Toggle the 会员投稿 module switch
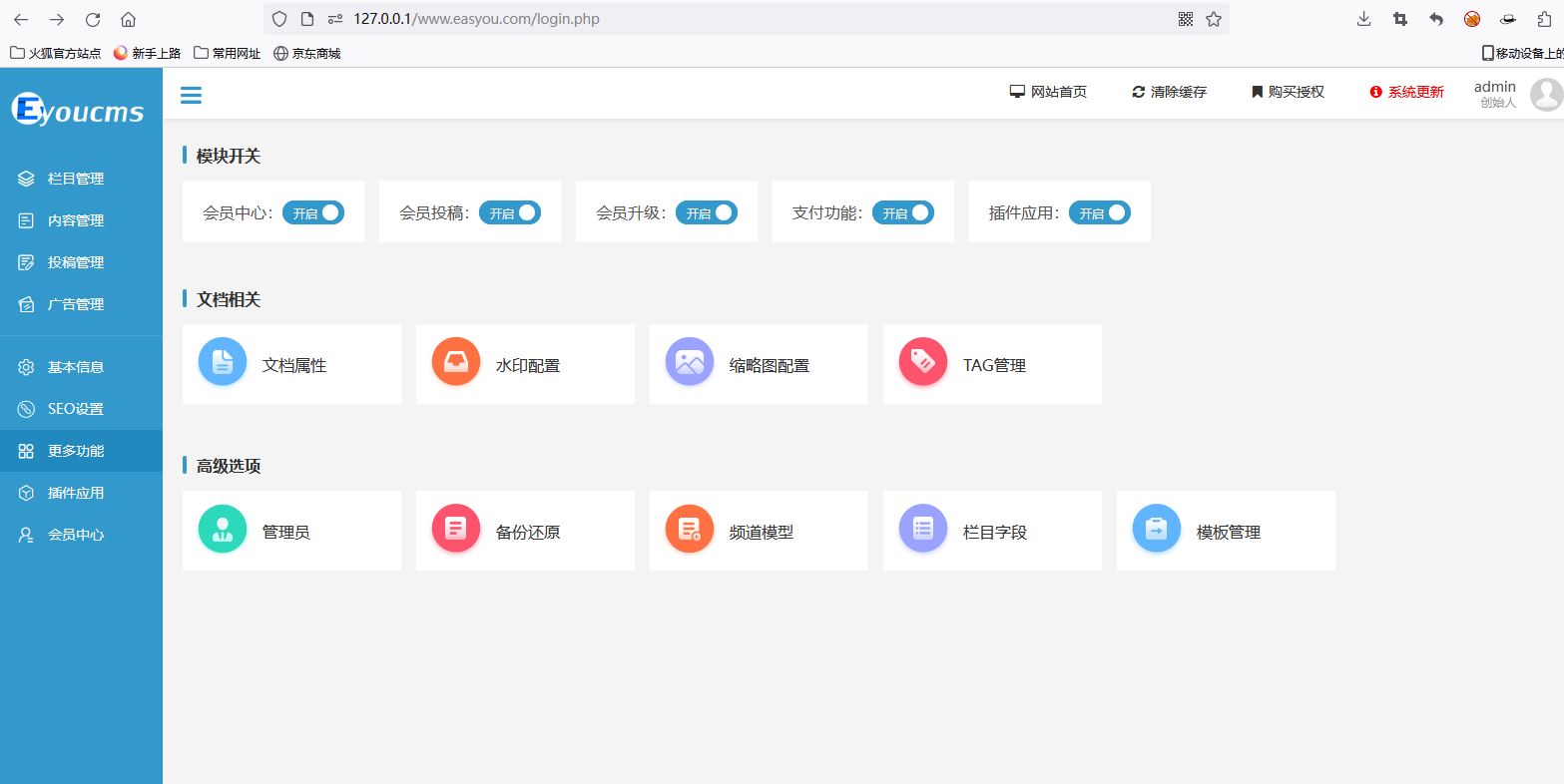 pos(510,212)
